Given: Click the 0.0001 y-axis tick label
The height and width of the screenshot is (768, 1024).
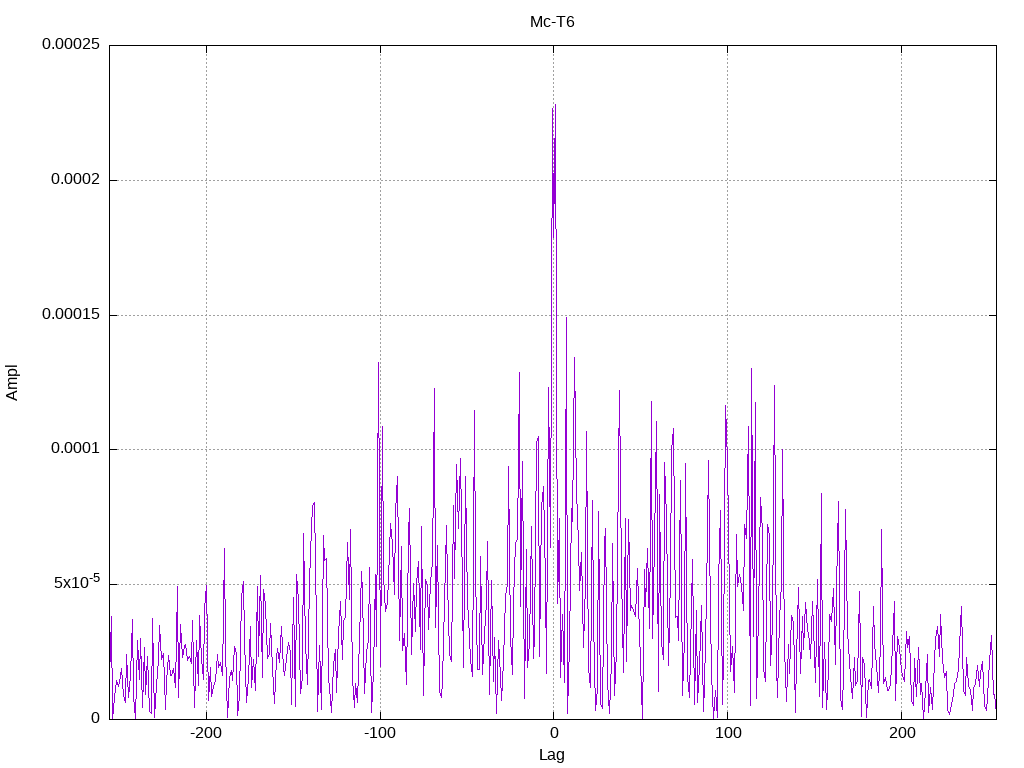Looking at the screenshot, I should [76, 449].
